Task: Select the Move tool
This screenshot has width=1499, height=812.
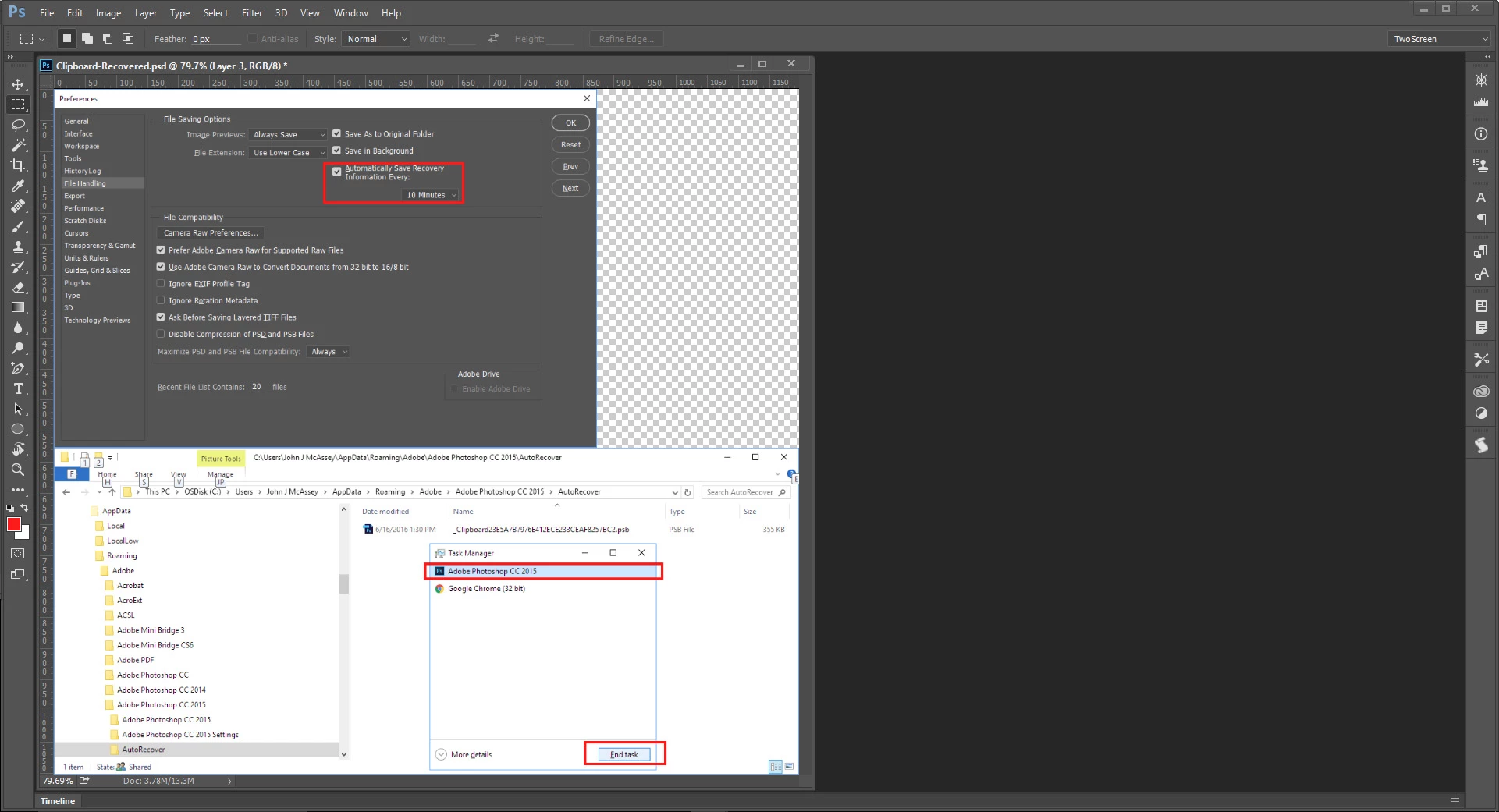Action: (x=18, y=84)
